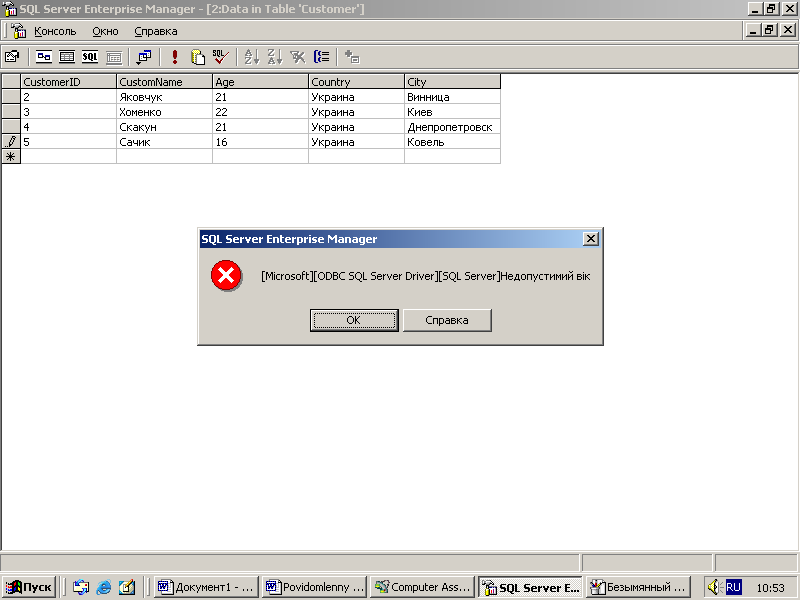Click the title bar Enterprise Manager icon
The image size is (800, 600).
(x=10, y=9)
